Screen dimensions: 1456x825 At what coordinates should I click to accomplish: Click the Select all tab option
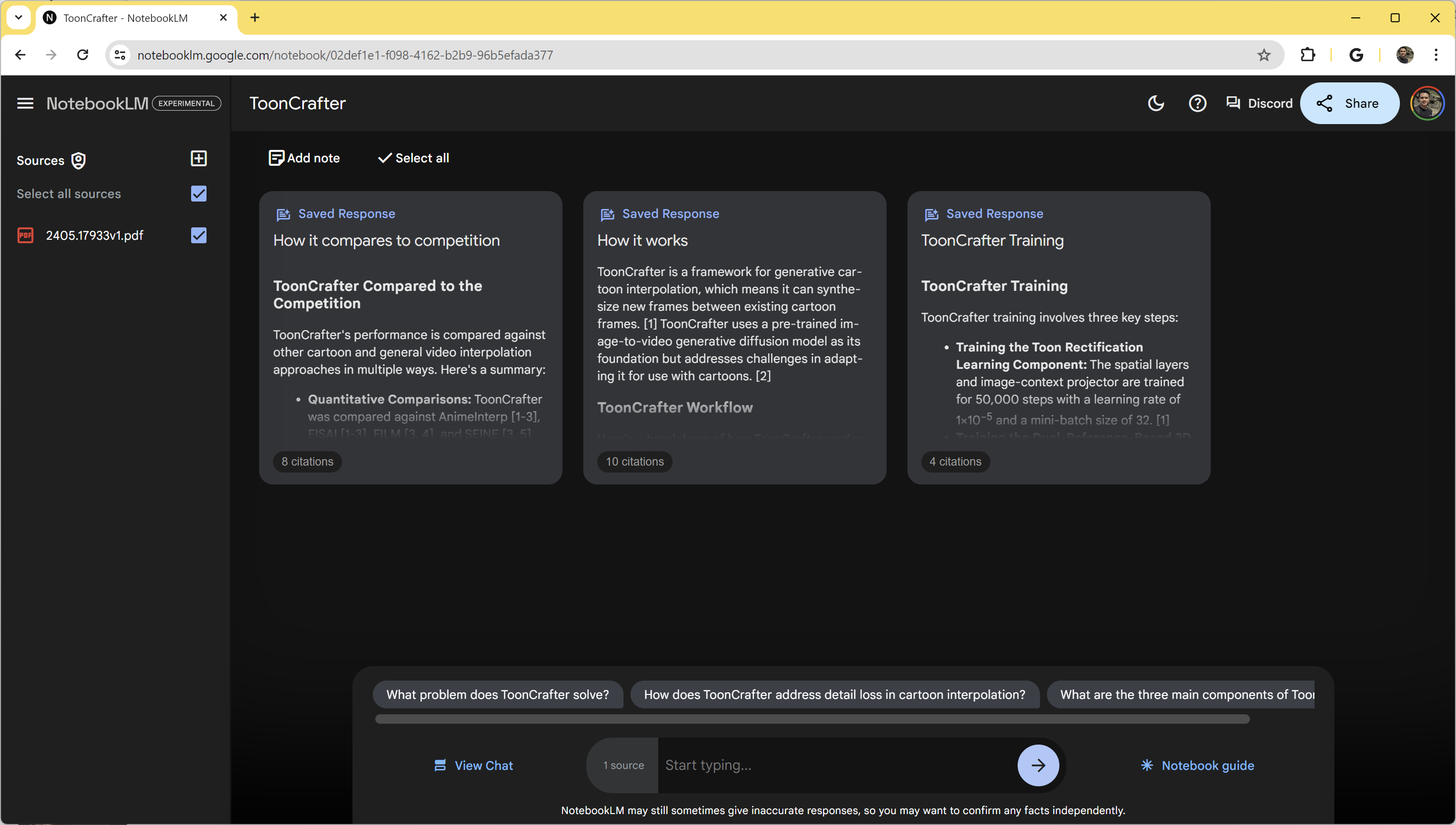(415, 158)
